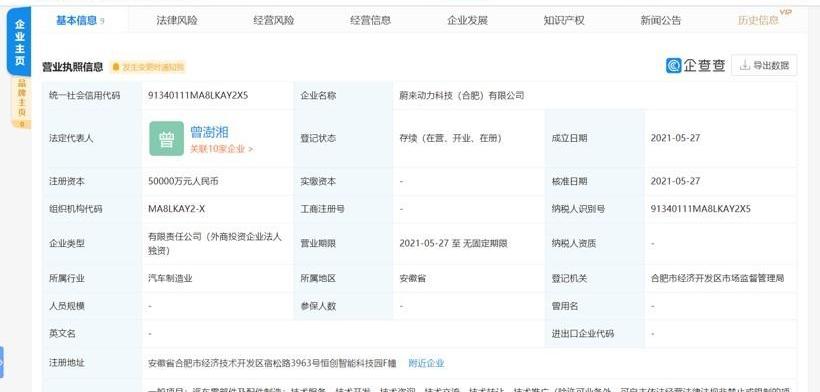
Task: Click registered capital 50000万元人民币
Action: pos(184,181)
